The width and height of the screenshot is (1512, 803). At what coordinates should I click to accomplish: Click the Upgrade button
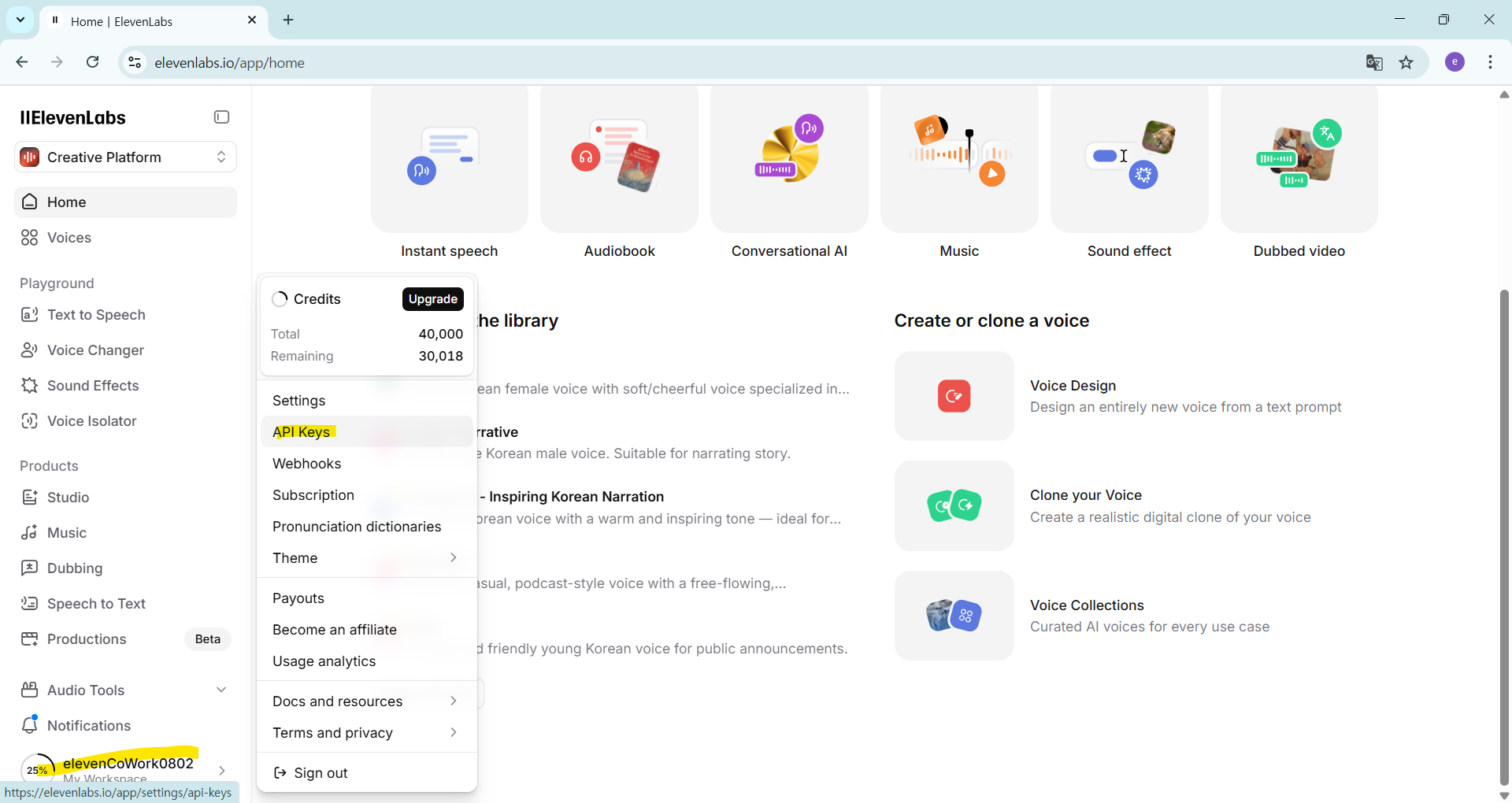433,299
